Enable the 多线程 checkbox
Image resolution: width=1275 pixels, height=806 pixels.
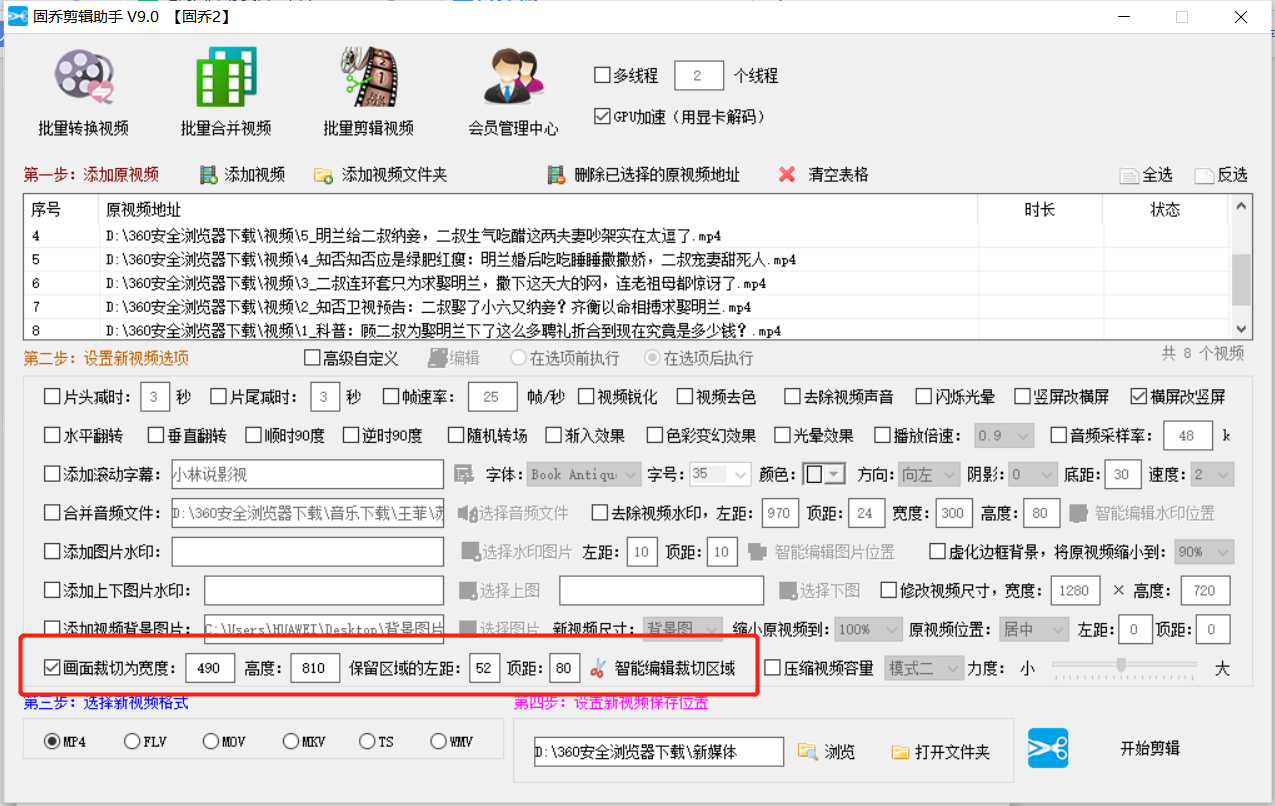(x=602, y=75)
